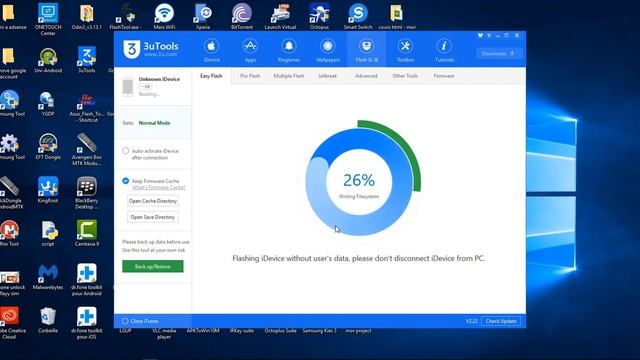Open the ONETOUCH Center desktop icon
640x360 pixels.
click(x=48, y=18)
